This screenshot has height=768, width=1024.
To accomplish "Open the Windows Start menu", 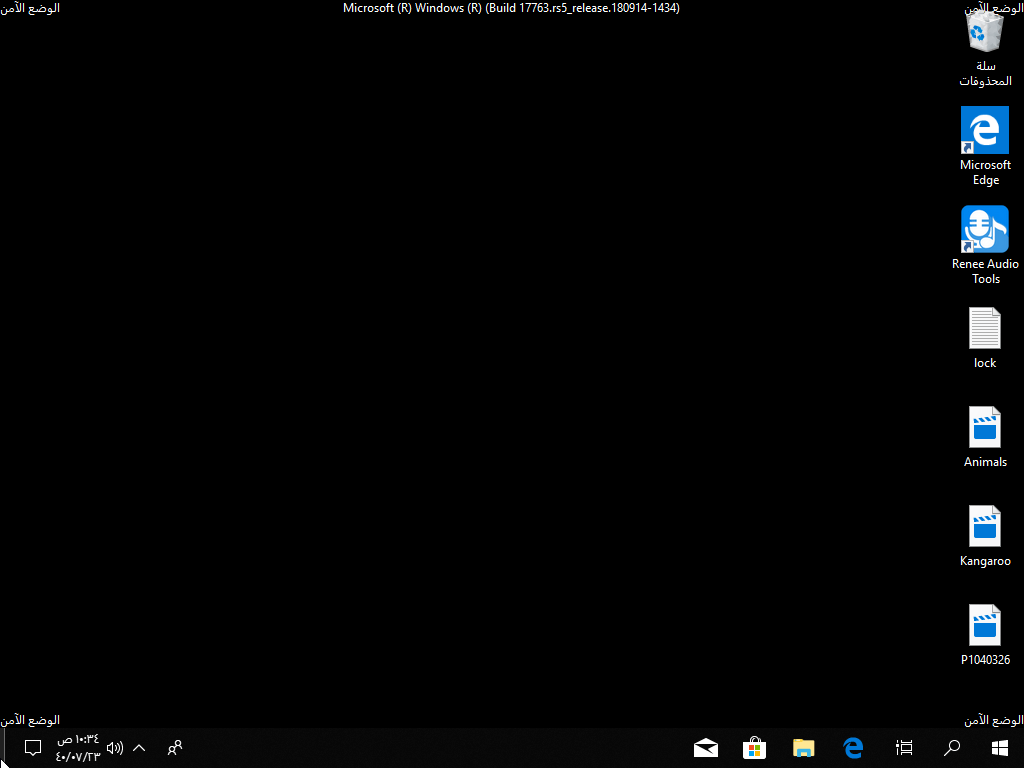I will click(999, 748).
